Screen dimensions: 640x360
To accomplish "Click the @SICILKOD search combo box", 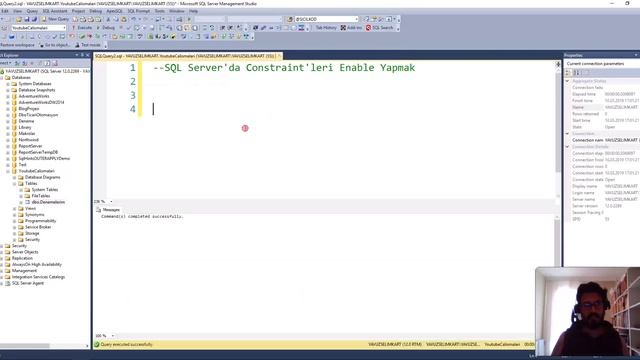I will 326,19.
